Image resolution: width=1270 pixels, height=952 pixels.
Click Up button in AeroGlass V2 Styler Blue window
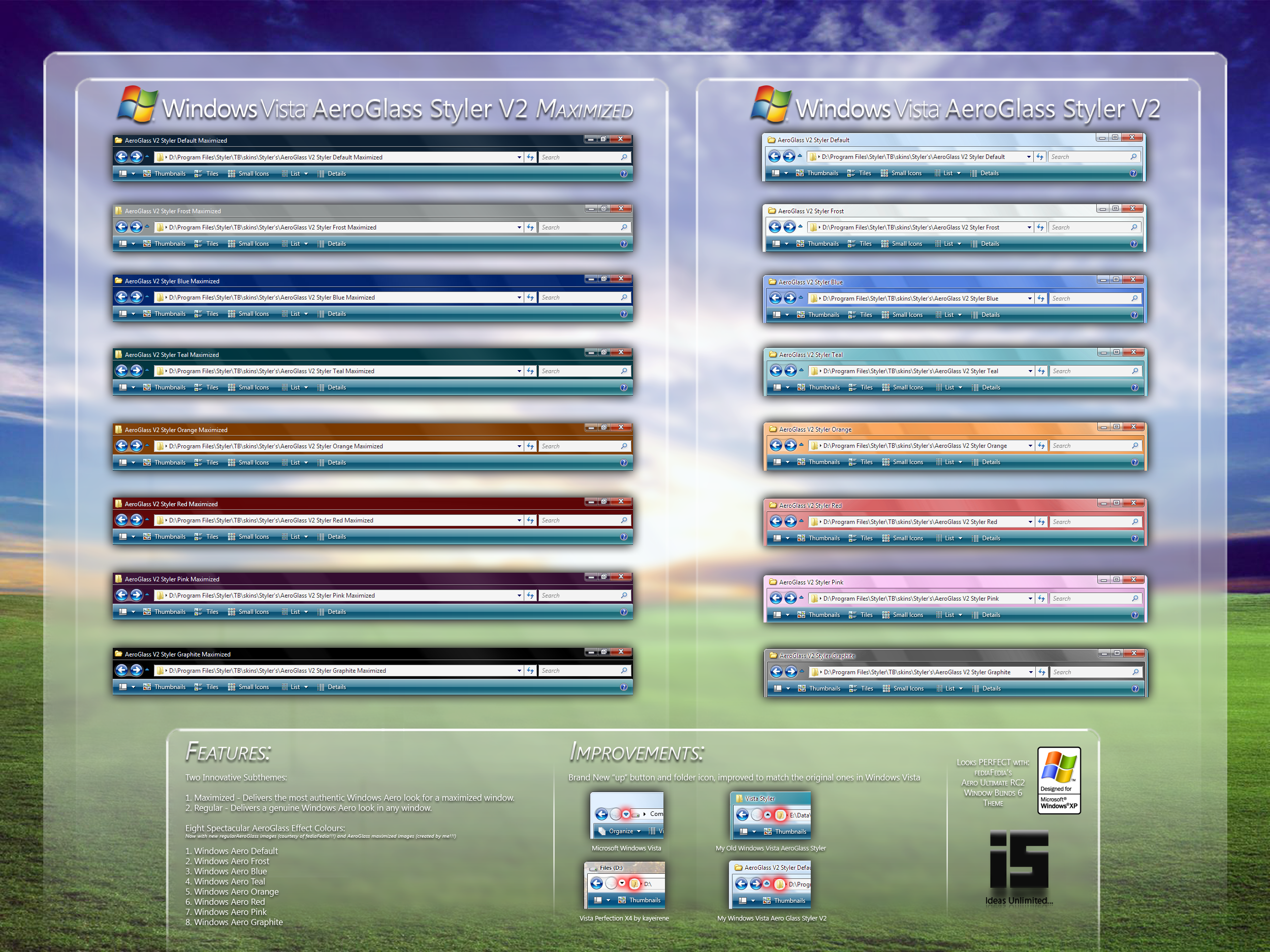click(801, 298)
